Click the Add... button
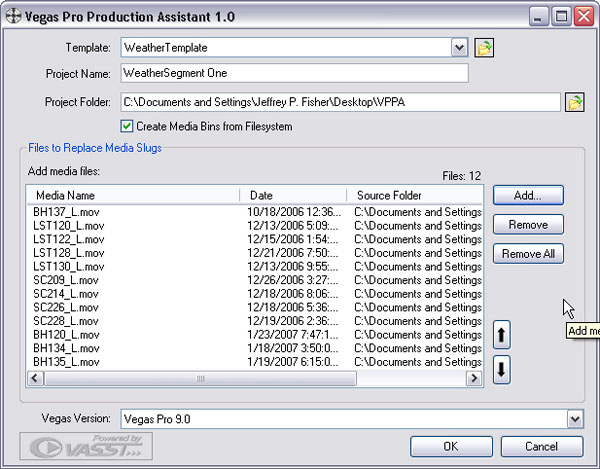Viewport: 600px width, 469px height. tap(528, 195)
